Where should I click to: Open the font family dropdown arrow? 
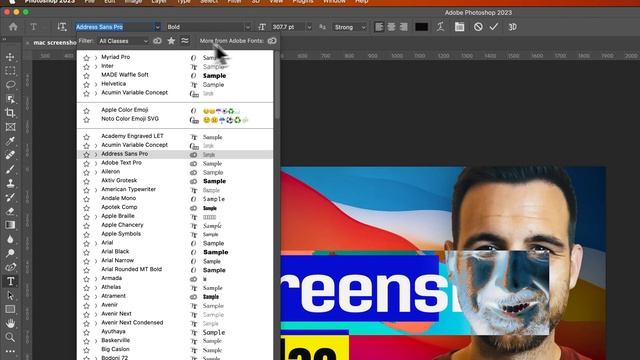157,27
